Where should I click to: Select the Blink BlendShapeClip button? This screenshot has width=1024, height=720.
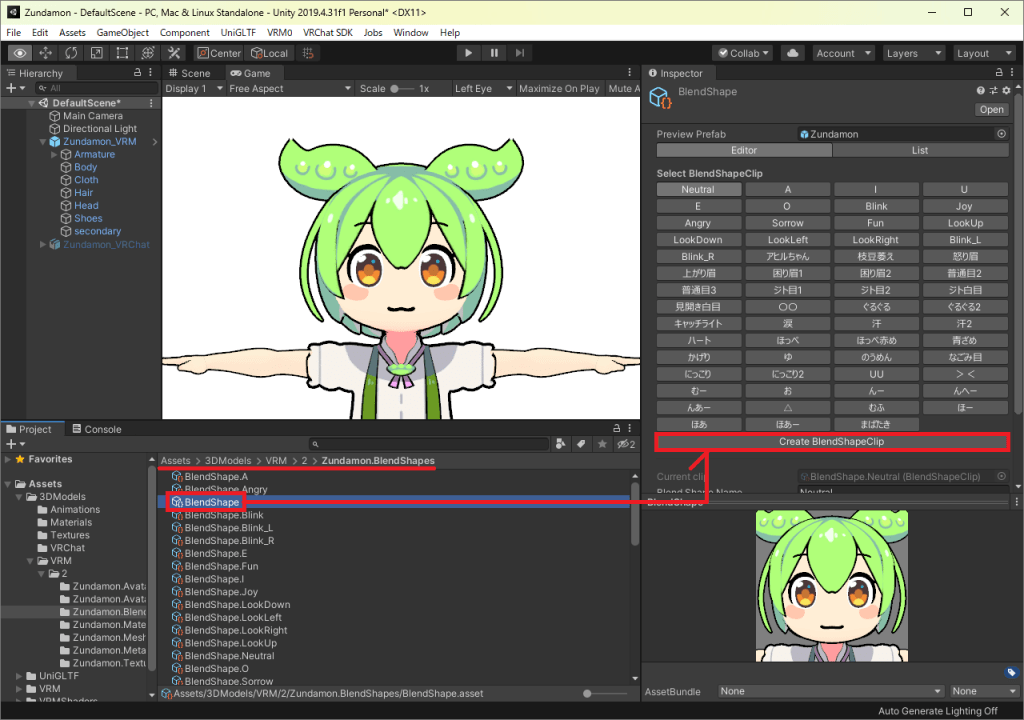click(875, 206)
